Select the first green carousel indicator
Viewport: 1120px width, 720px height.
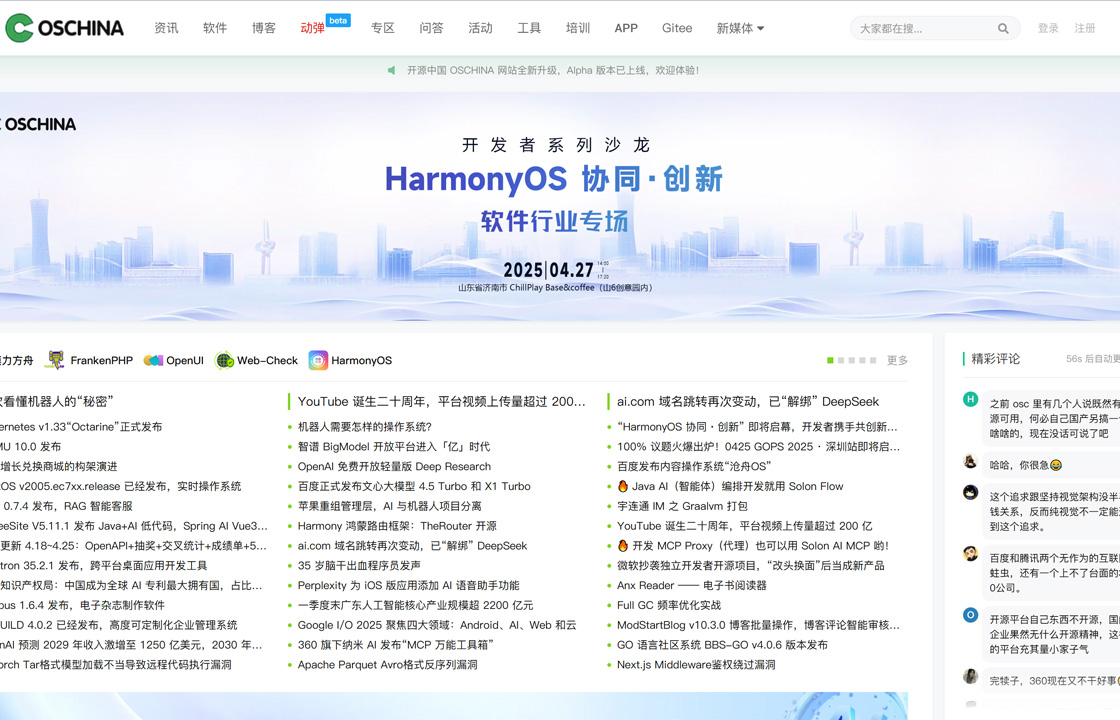click(x=830, y=360)
